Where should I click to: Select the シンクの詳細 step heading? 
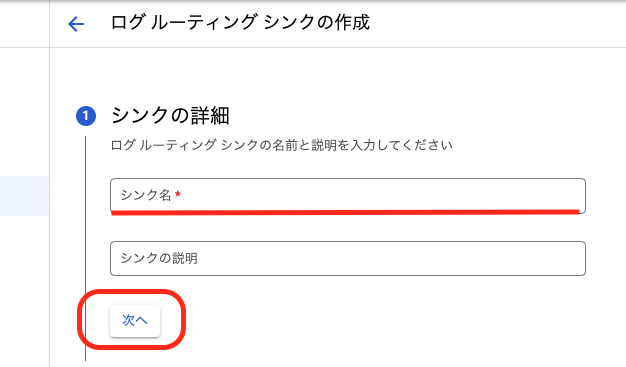(x=170, y=116)
